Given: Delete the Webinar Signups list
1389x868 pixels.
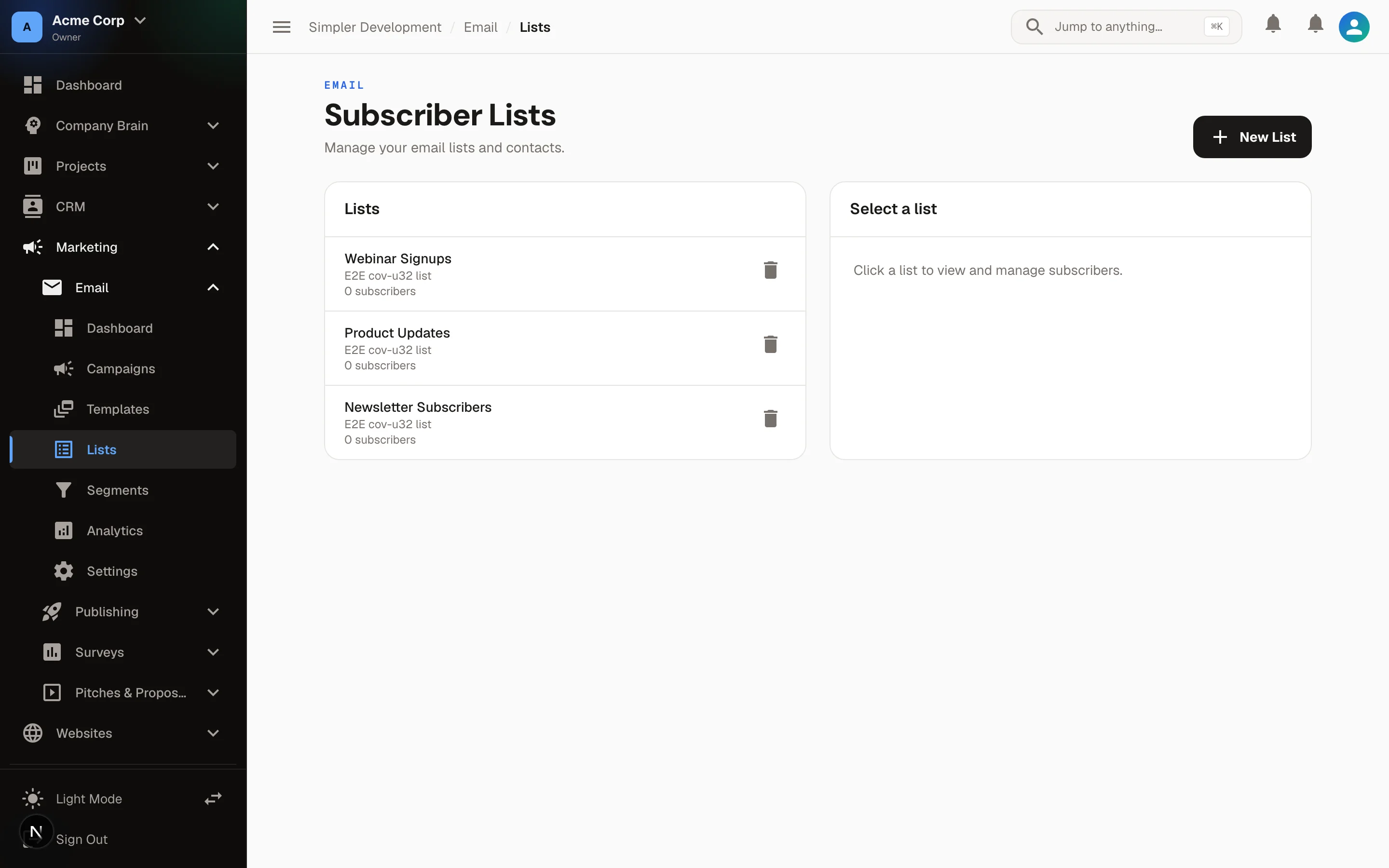Looking at the screenshot, I should pos(770,270).
